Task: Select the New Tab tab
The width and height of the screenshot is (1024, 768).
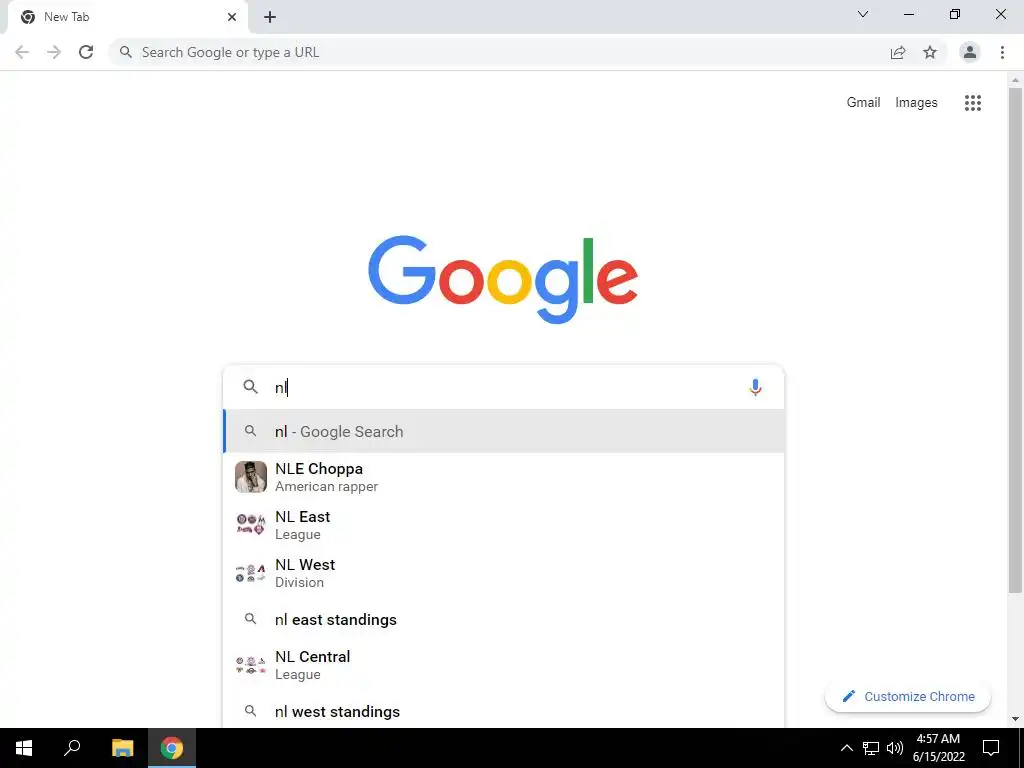Action: (127, 17)
